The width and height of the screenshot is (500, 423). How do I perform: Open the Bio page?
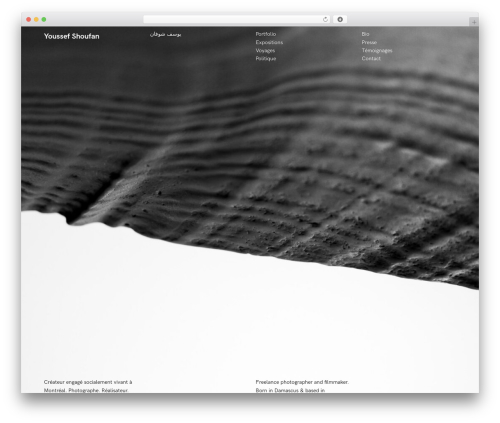click(365, 34)
